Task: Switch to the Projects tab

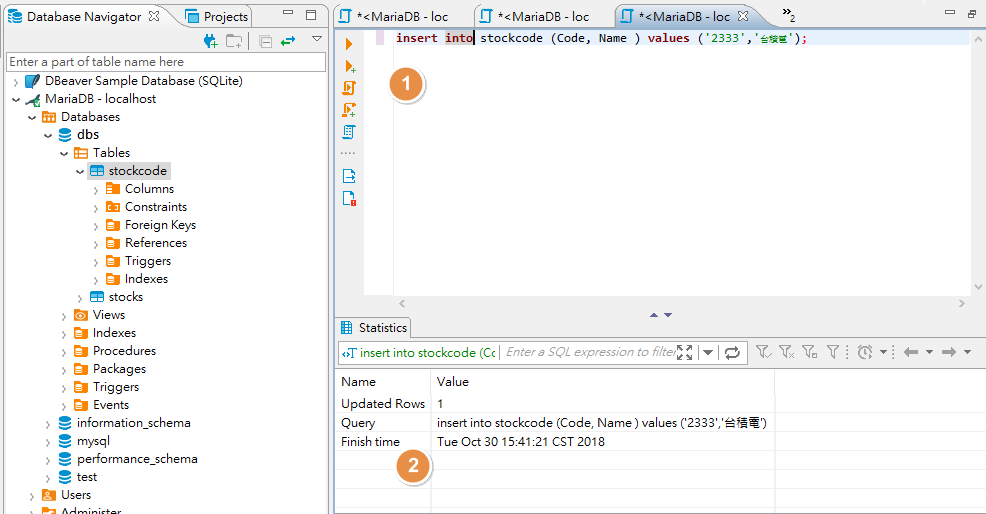Action: pos(217,17)
